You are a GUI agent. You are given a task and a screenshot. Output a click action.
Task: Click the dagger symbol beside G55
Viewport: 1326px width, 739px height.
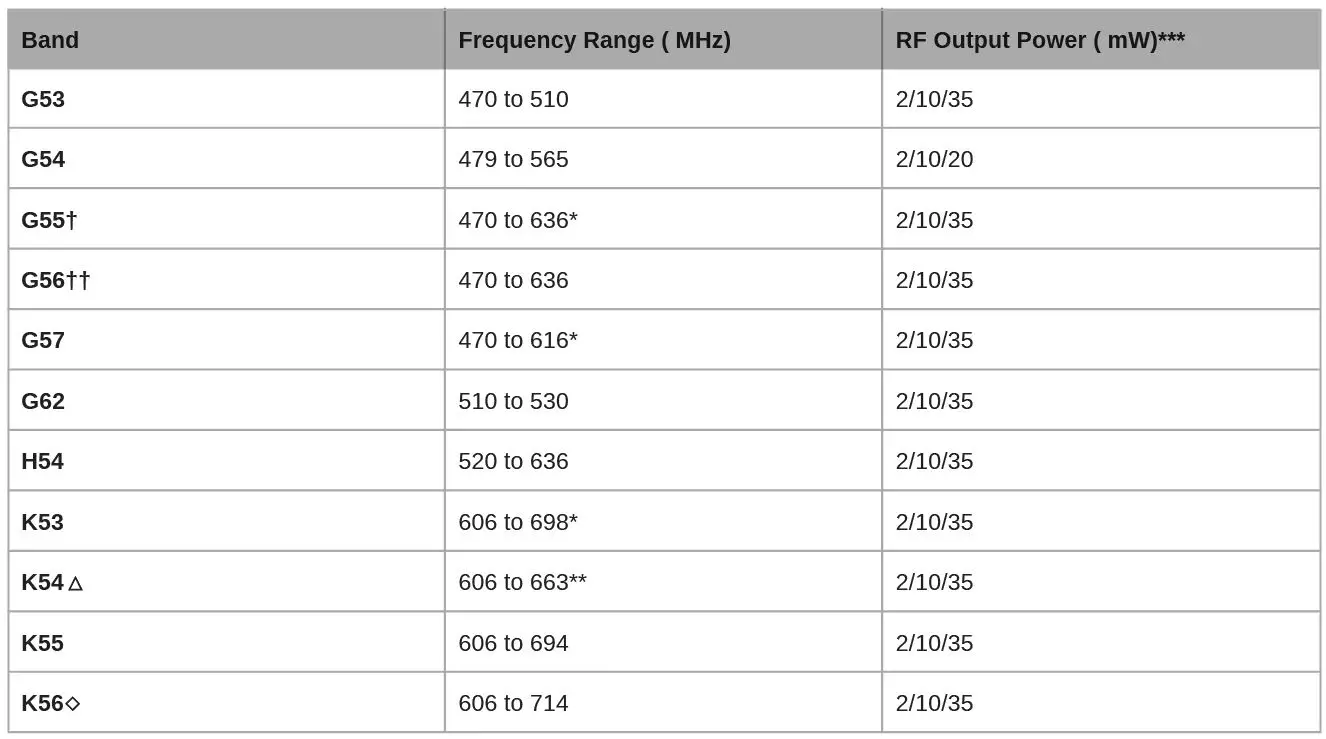72,220
